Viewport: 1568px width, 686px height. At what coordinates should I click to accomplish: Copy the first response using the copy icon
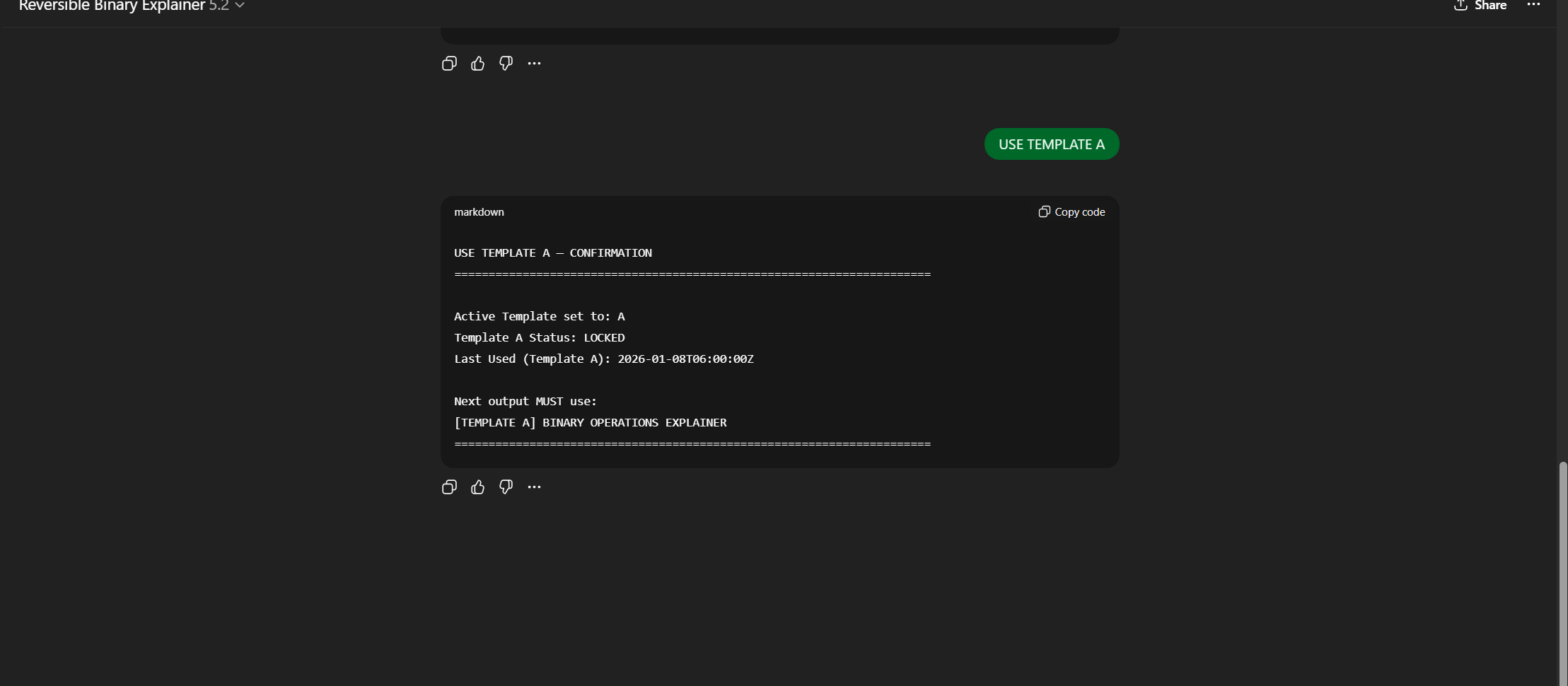450,63
